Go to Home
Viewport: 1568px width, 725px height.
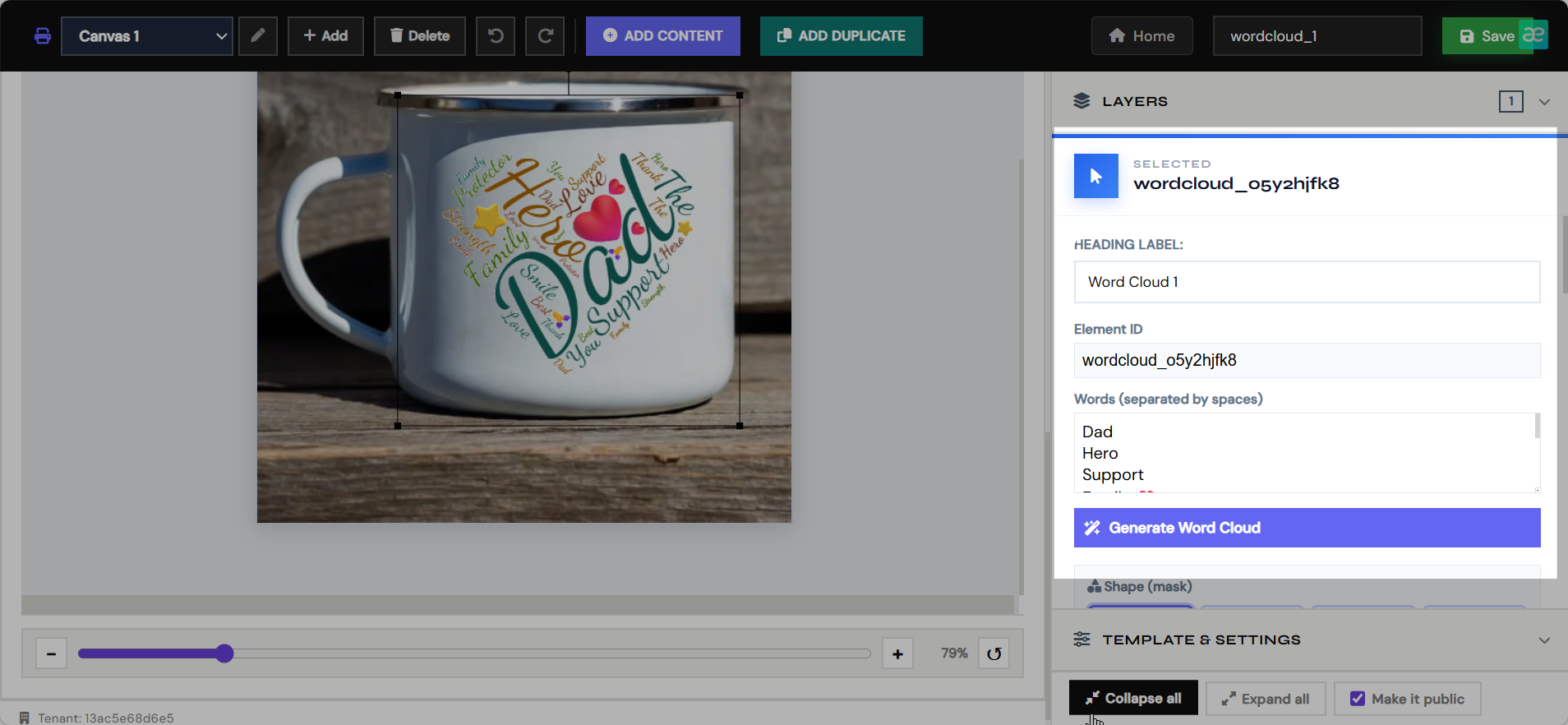click(x=1142, y=36)
